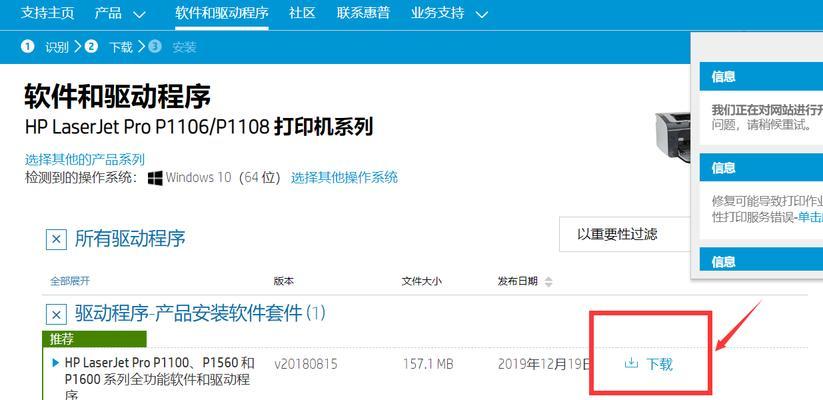Click the 文件大小 column header
The height and width of the screenshot is (400, 823).
click(x=421, y=281)
